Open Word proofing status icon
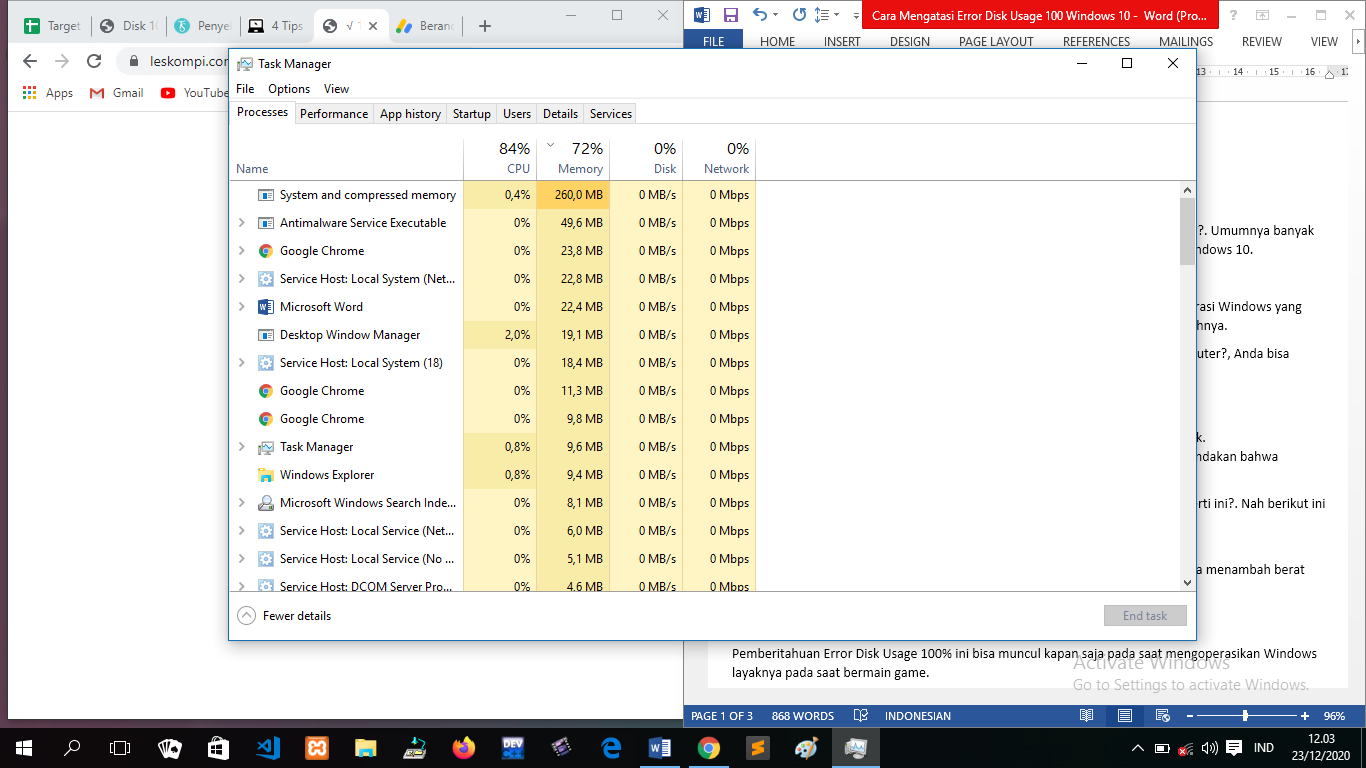Screen dimensions: 1366x768 pos(860,716)
